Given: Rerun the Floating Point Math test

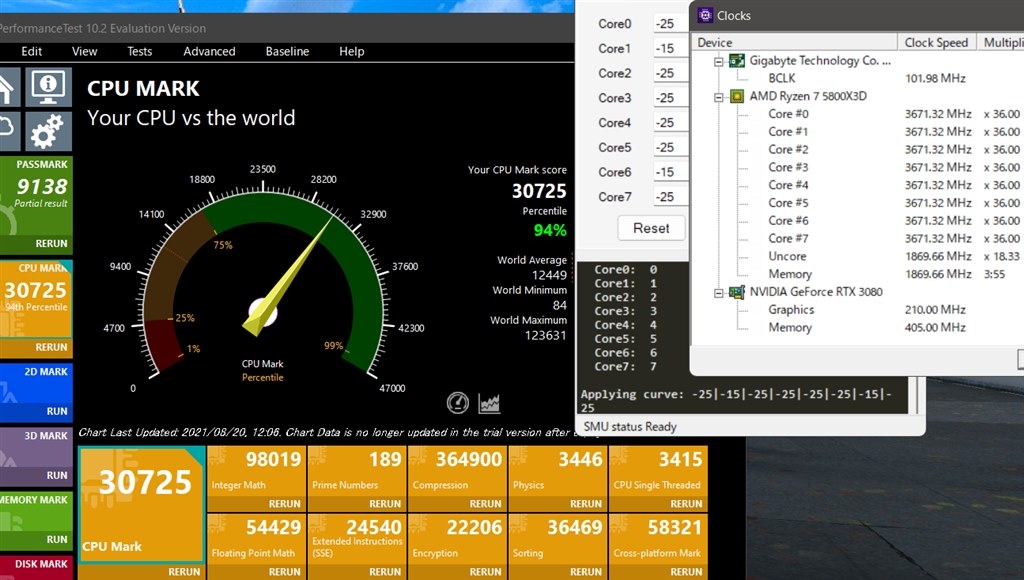Looking at the screenshot, I should (x=285, y=572).
